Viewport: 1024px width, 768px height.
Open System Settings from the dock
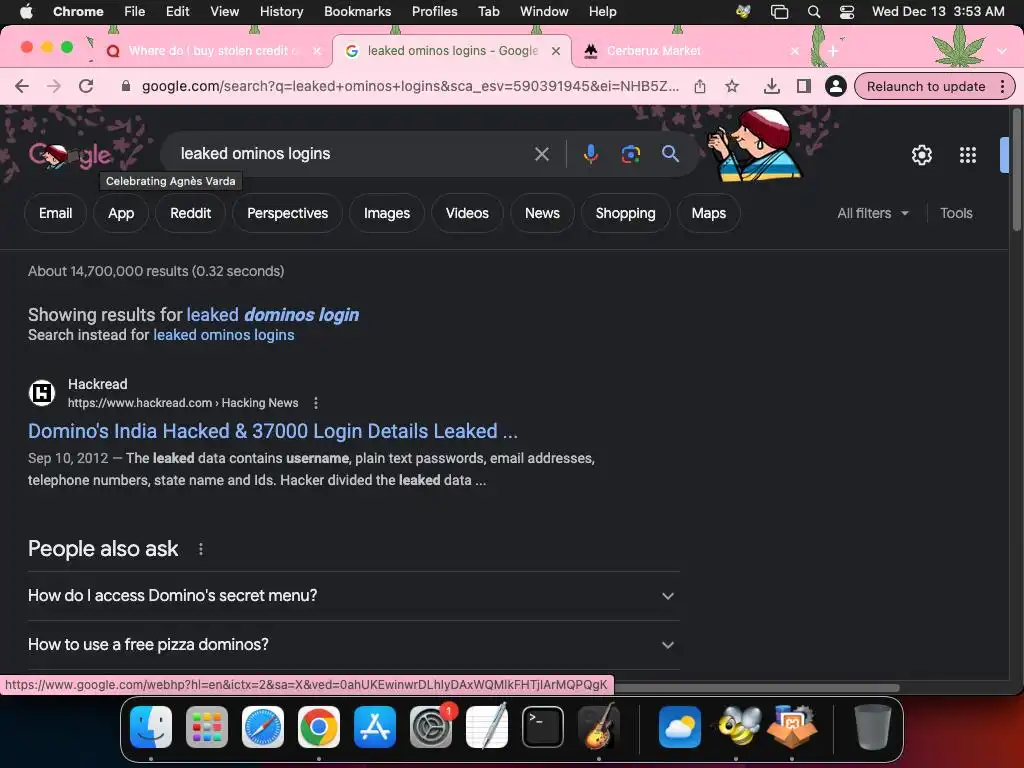pos(431,727)
